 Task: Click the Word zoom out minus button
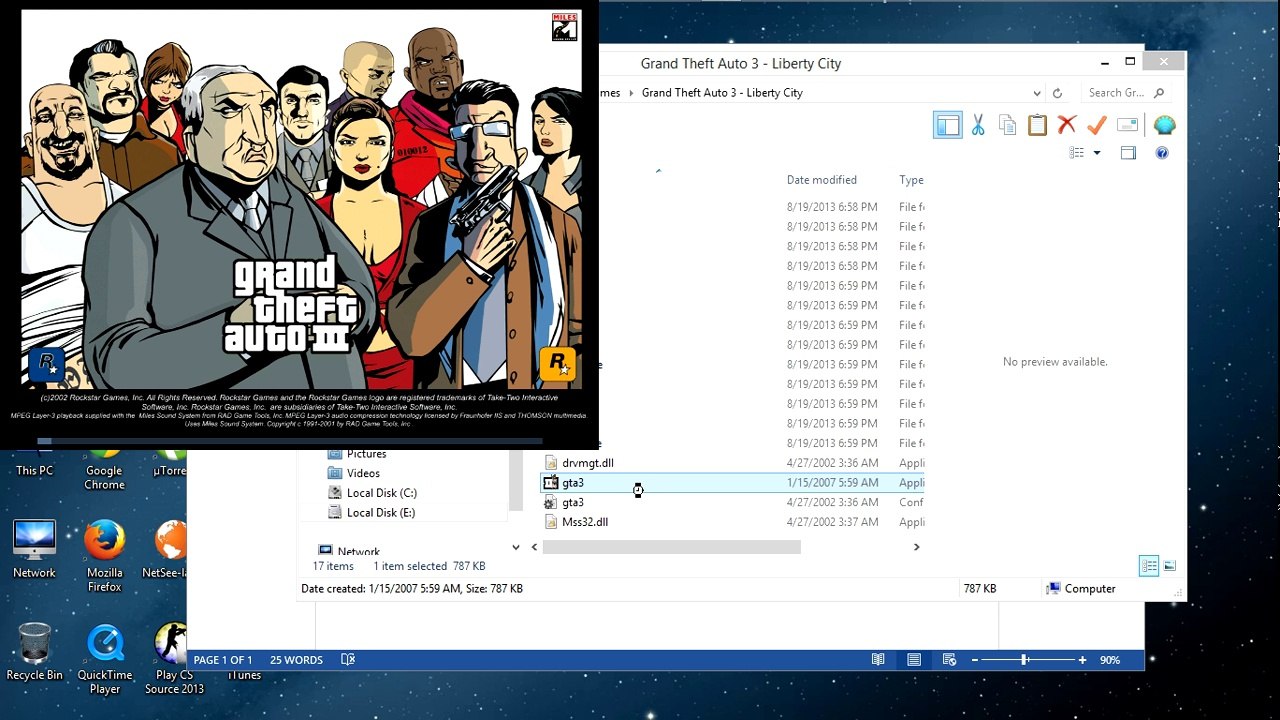[x=974, y=660]
